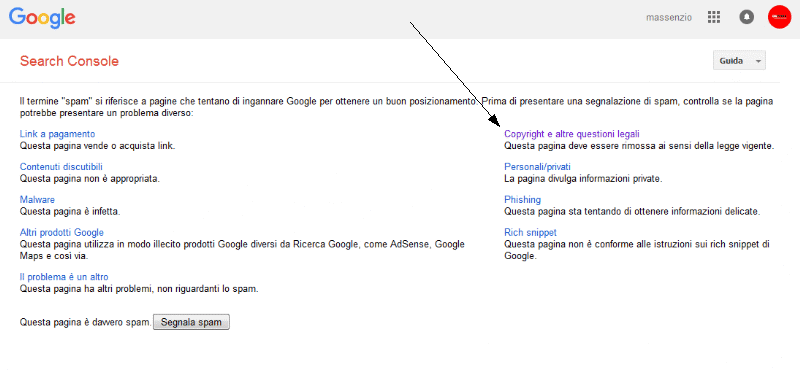Open the Malware link

coord(37,200)
